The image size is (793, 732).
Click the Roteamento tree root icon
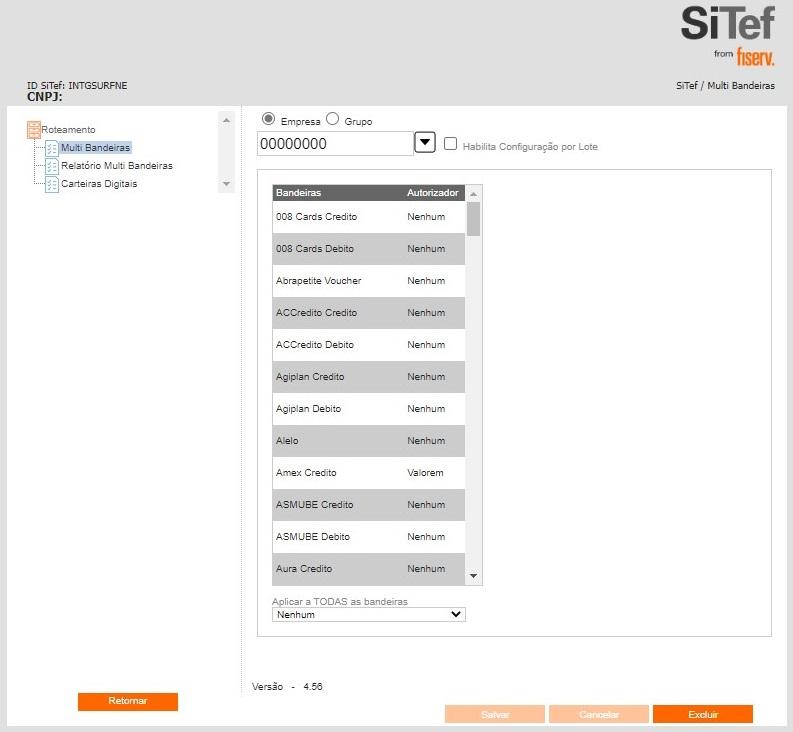pos(34,130)
